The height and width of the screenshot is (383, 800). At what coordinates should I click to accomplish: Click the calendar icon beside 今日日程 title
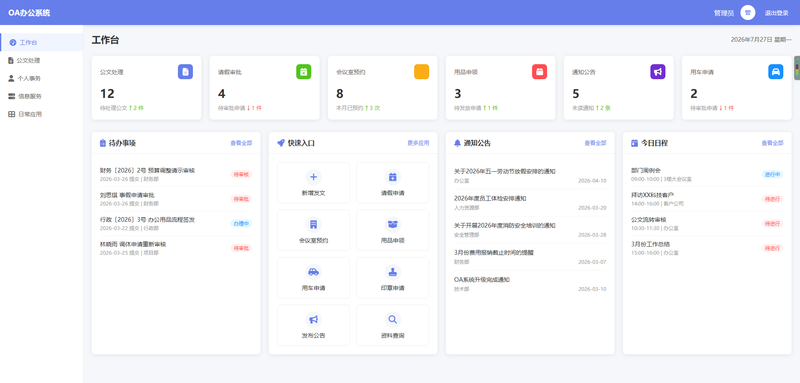point(634,143)
